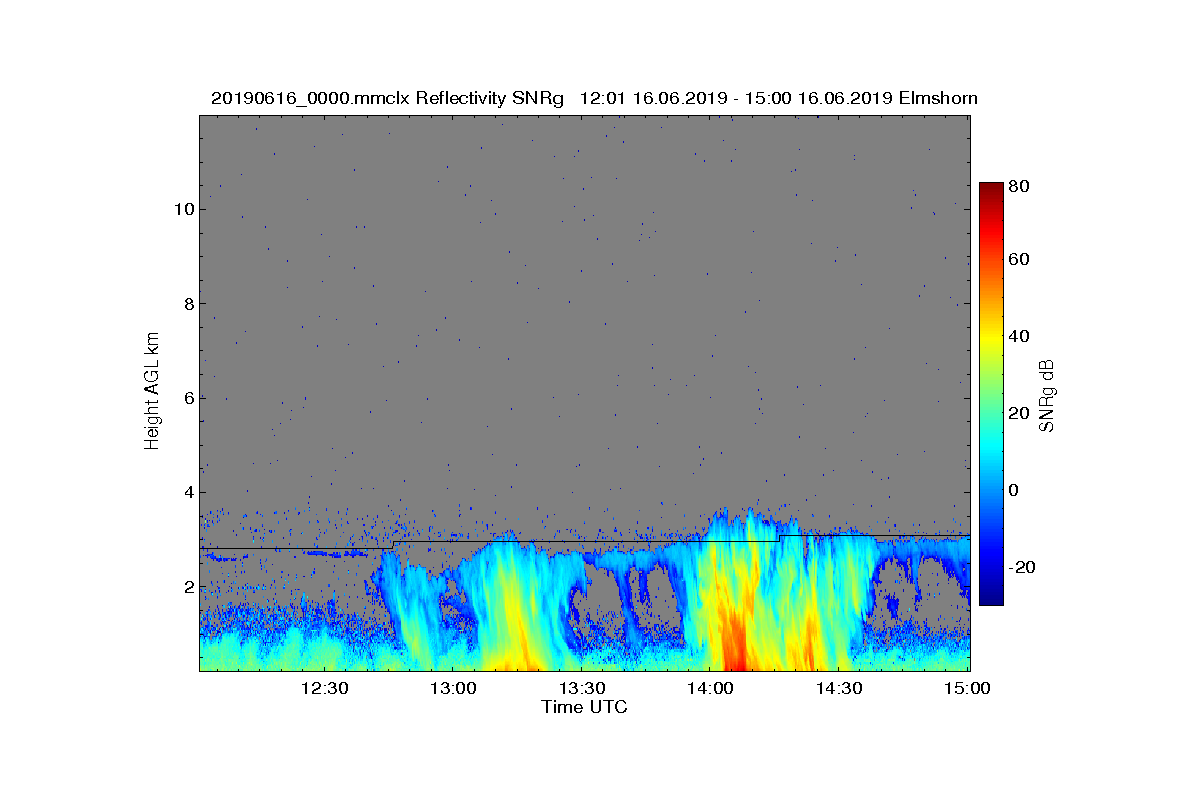The height and width of the screenshot is (800, 1200).
Task: Click the 'SNRg dB' colorbar label
Action: 1047,396
